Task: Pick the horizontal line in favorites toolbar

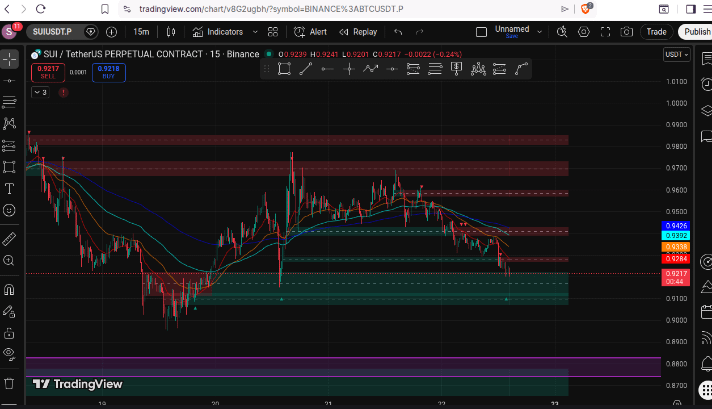Action: click(392, 69)
